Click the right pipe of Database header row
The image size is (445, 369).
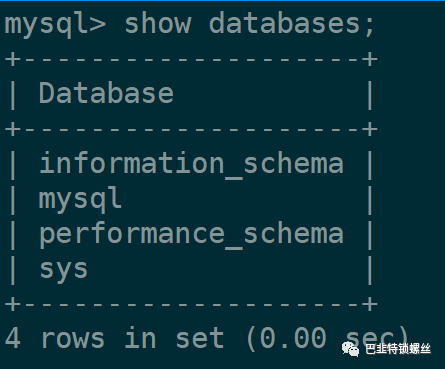[369, 94]
